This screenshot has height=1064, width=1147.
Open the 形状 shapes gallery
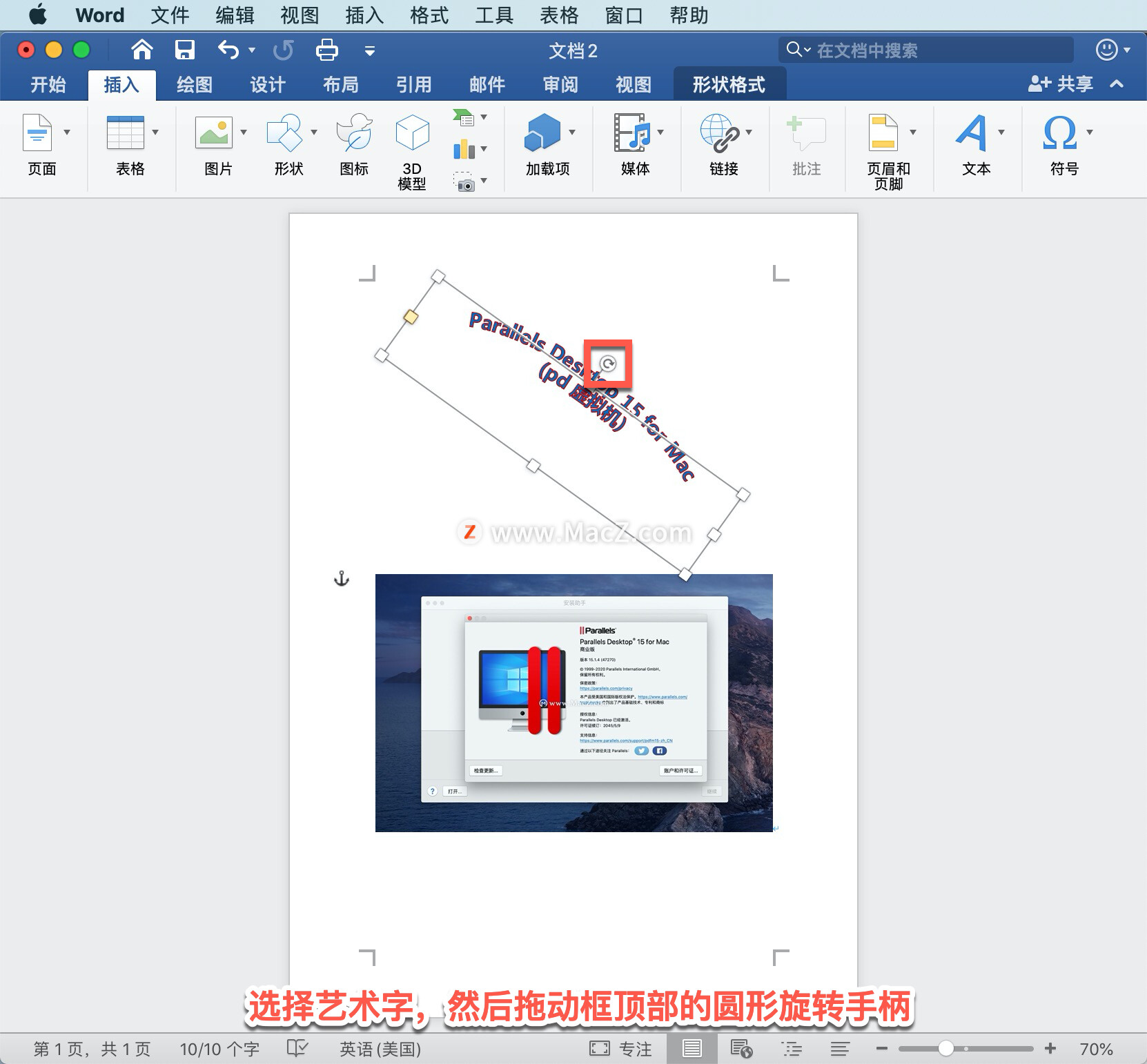point(284,132)
